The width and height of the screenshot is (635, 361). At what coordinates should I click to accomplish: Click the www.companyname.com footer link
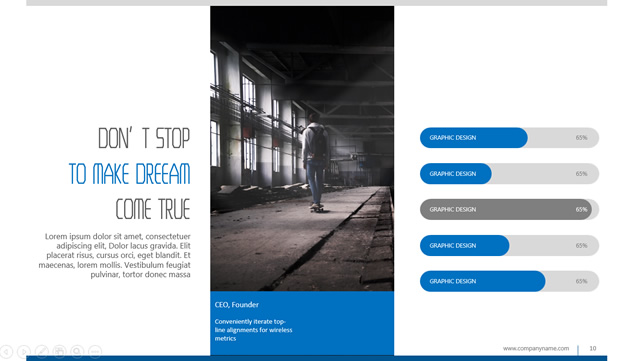[x=536, y=348]
